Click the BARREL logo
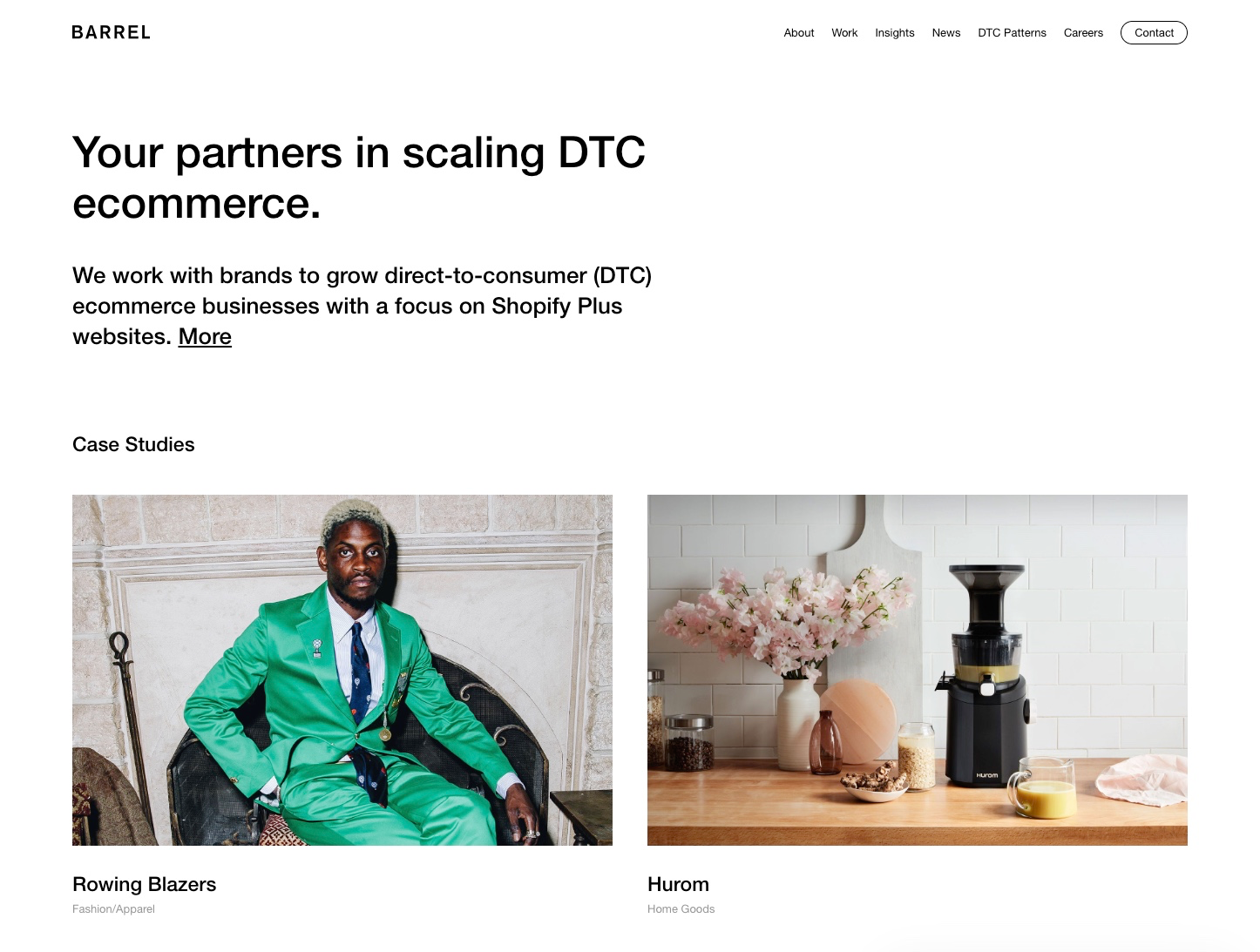The width and height of the screenshot is (1260, 952). pyautogui.click(x=111, y=32)
